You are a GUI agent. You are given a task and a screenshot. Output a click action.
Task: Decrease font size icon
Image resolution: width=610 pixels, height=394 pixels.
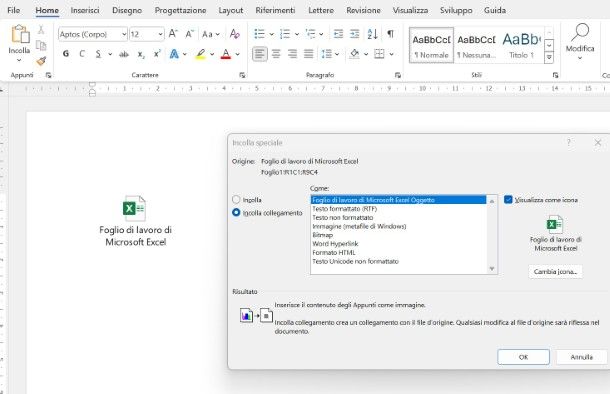(189, 34)
